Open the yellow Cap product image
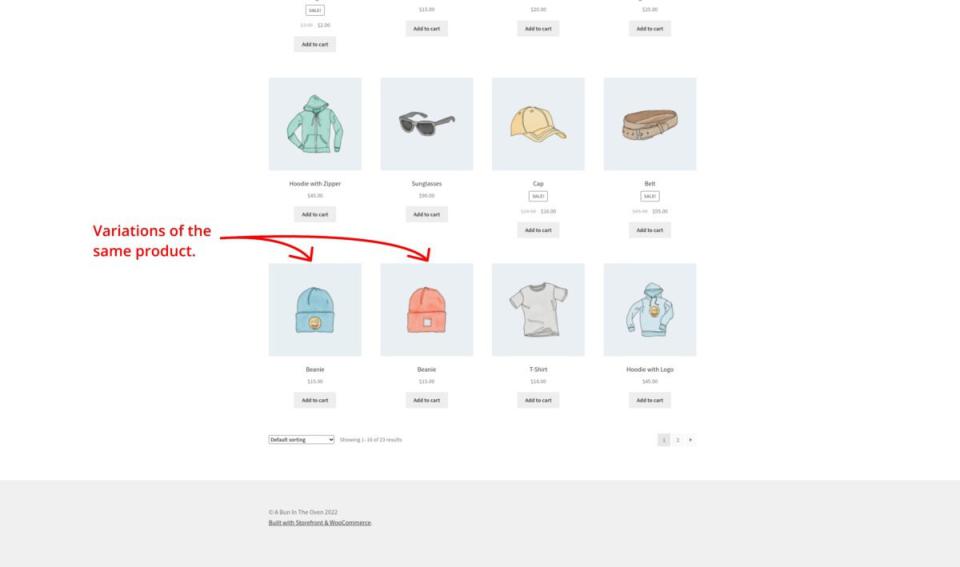The width and height of the screenshot is (960, 567). (538, 124)
